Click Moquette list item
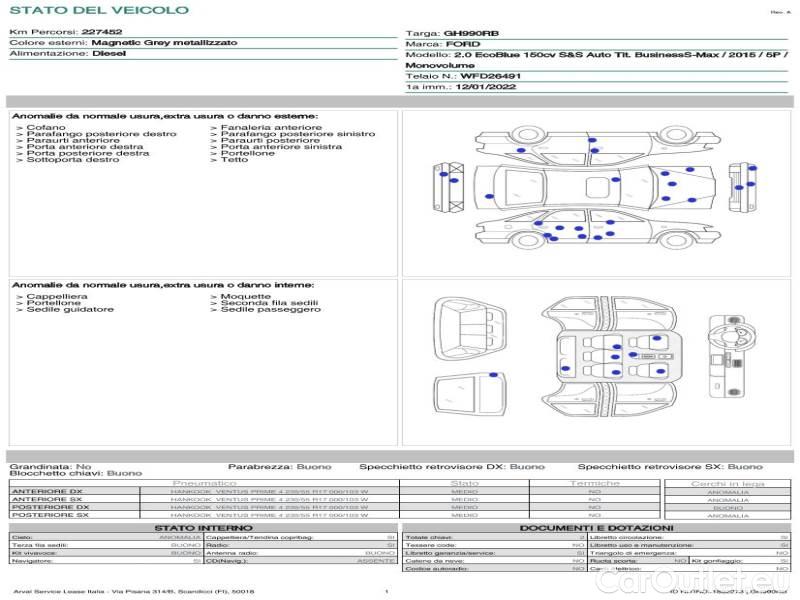 pos(245,296)
